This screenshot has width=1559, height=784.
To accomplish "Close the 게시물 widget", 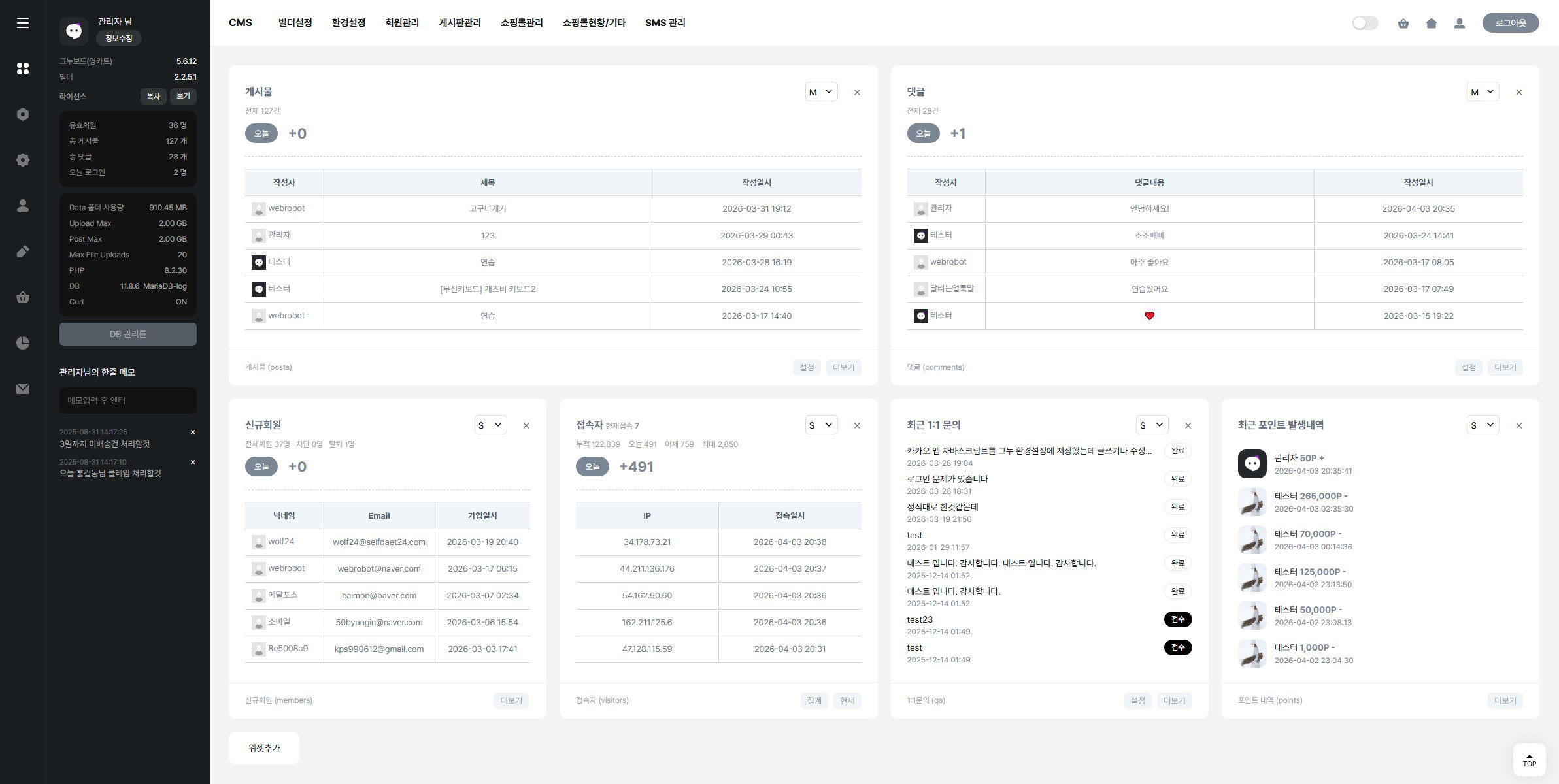I will [857, 93].
